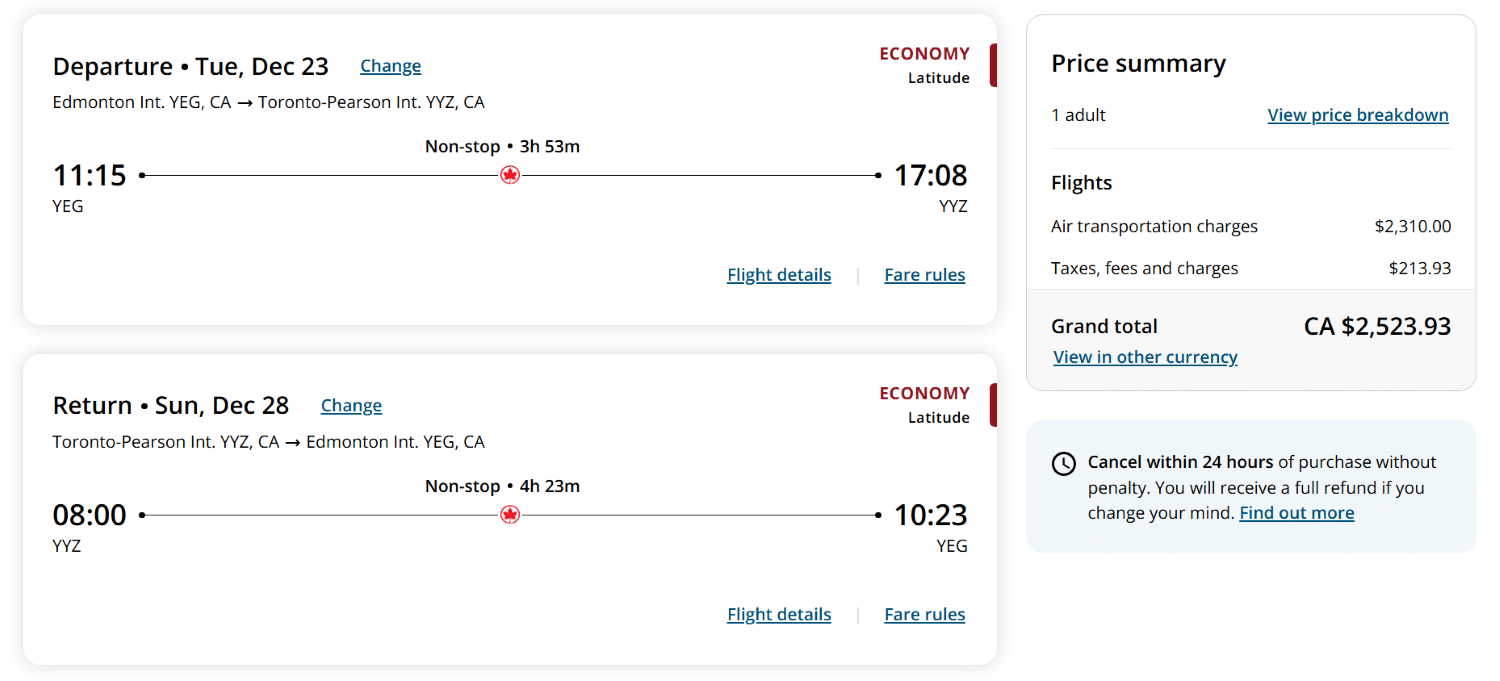
Task: Open Flight details for the return flight
Action: [x=778, y=613]
